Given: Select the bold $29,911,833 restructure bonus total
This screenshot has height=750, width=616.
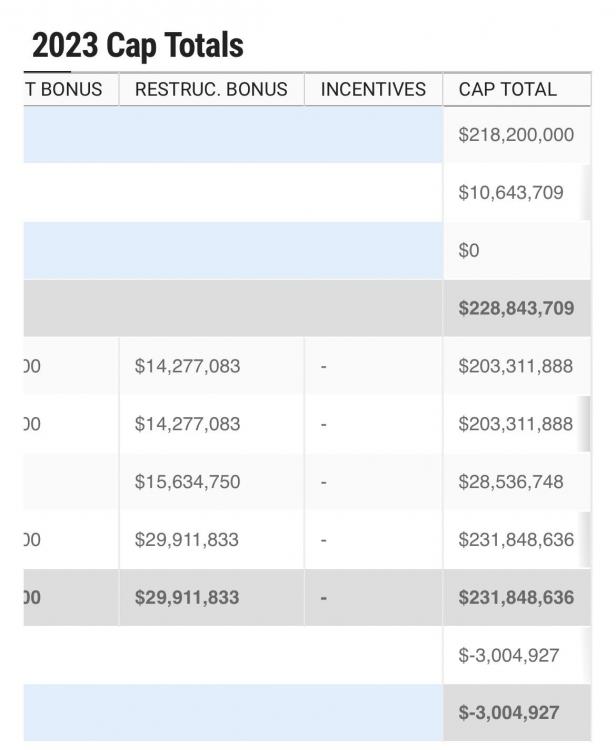Looking at the screenshot, I should [187, 598].
